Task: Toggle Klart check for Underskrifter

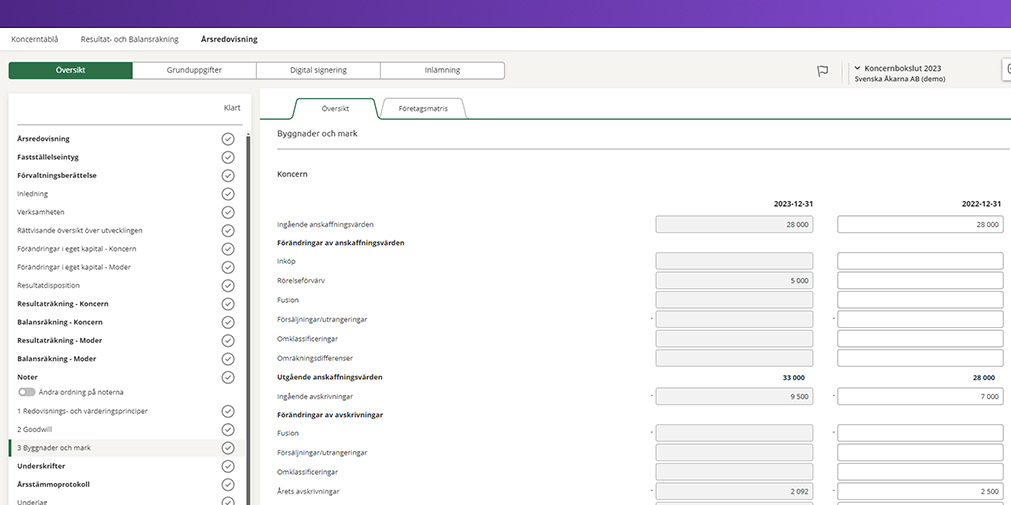Action: (228, 466)
